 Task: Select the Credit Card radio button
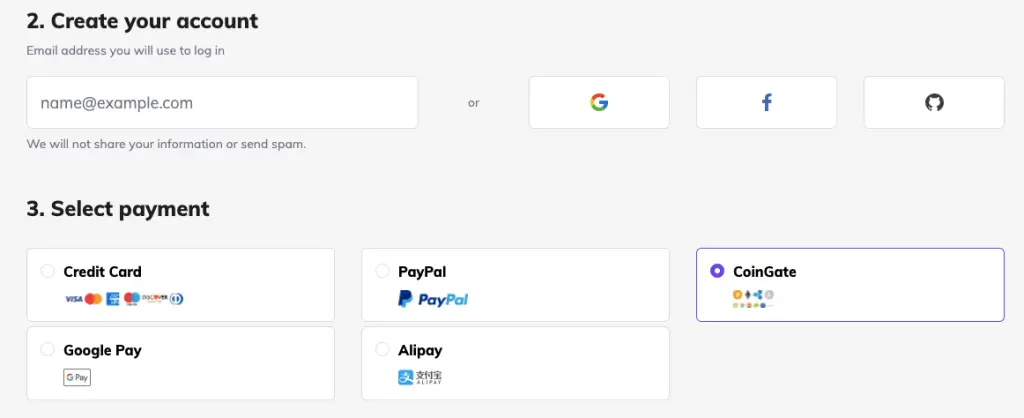(47, 271)
